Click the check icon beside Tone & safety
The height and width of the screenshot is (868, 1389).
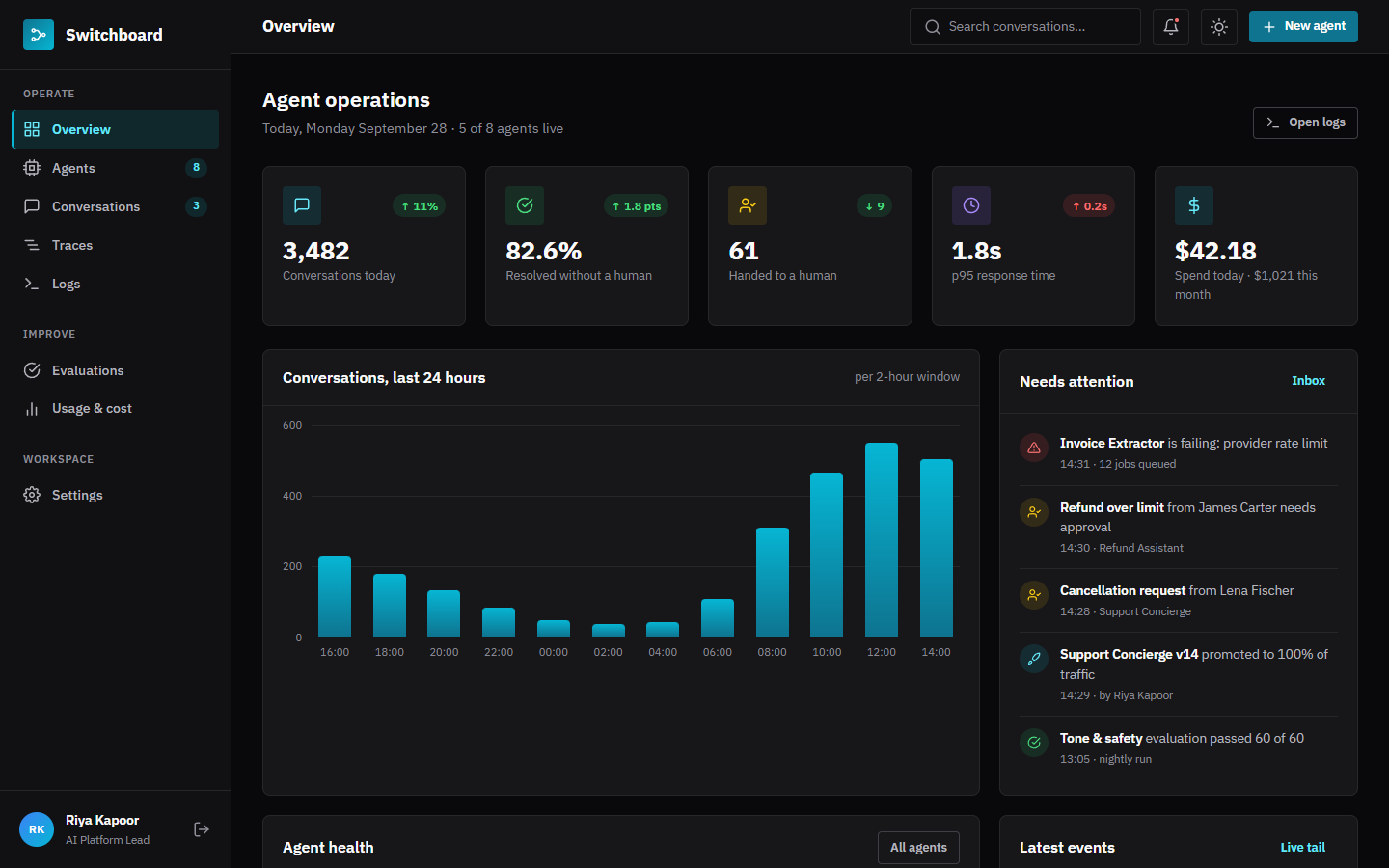[1034, 743]
